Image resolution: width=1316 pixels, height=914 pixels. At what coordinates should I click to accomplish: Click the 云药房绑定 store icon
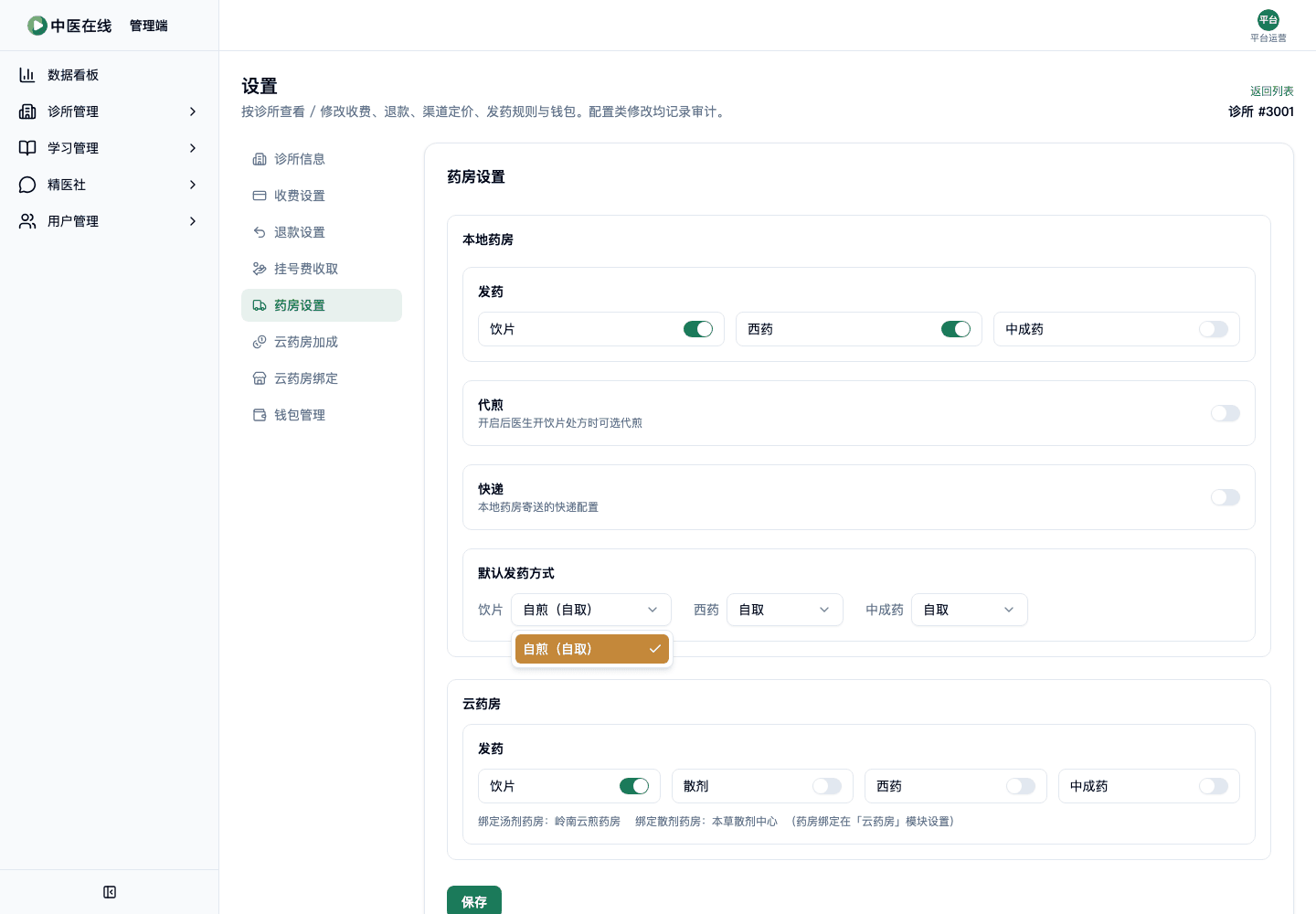260,378
